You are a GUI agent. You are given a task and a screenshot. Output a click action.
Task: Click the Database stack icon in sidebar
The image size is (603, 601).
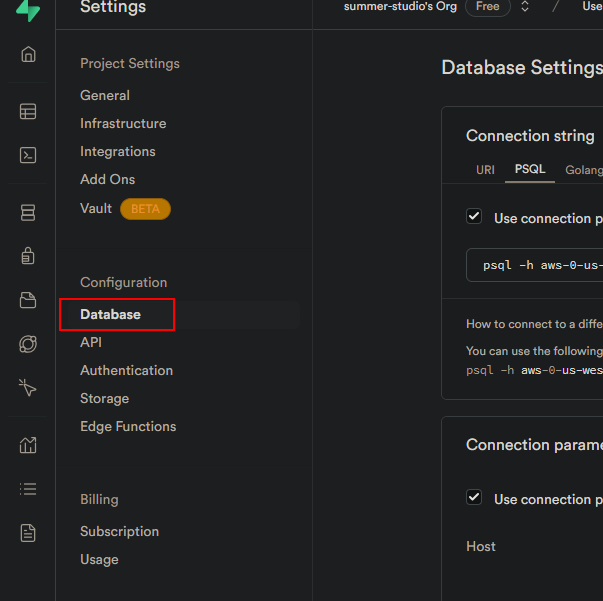coord(28,213)
